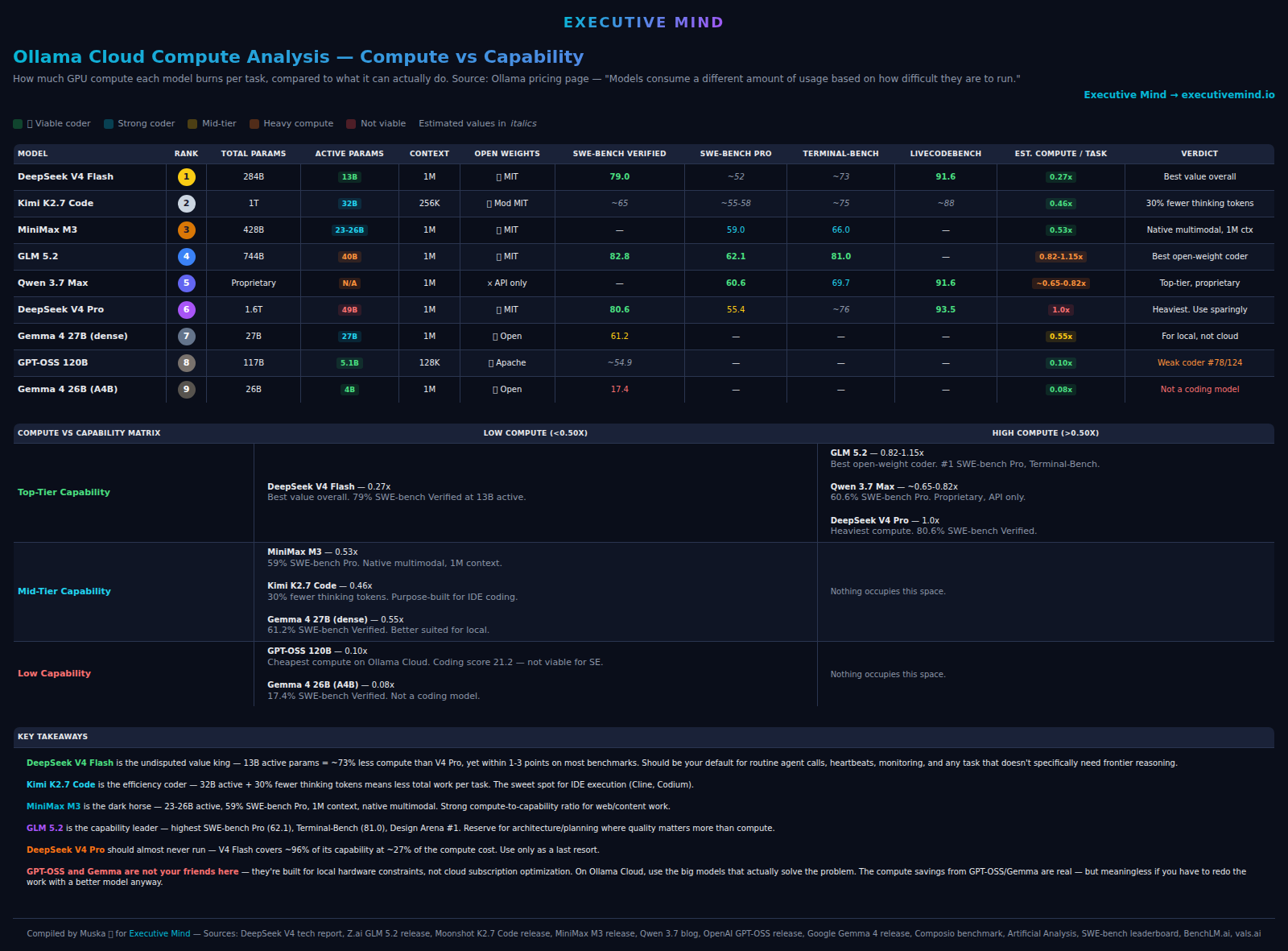Click the blue rank 4 badge

click(186, 257)
